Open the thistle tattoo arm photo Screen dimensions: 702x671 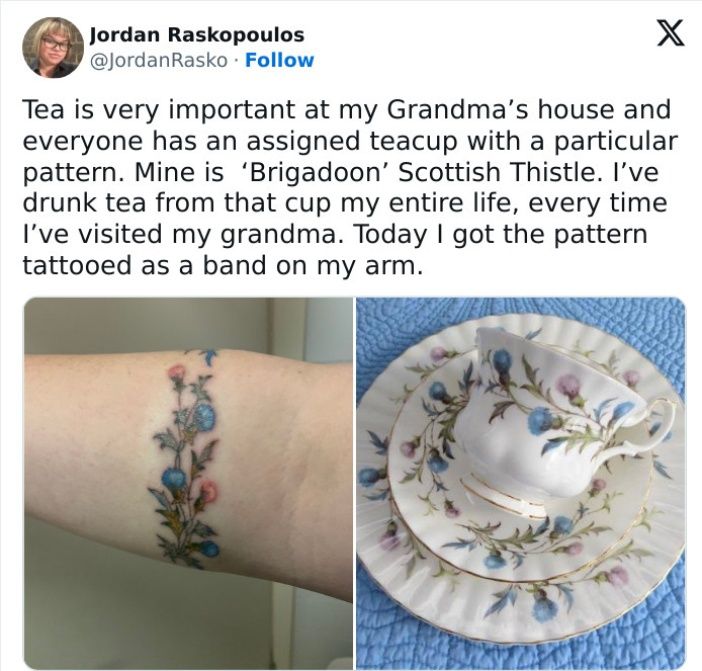point(188,483)
